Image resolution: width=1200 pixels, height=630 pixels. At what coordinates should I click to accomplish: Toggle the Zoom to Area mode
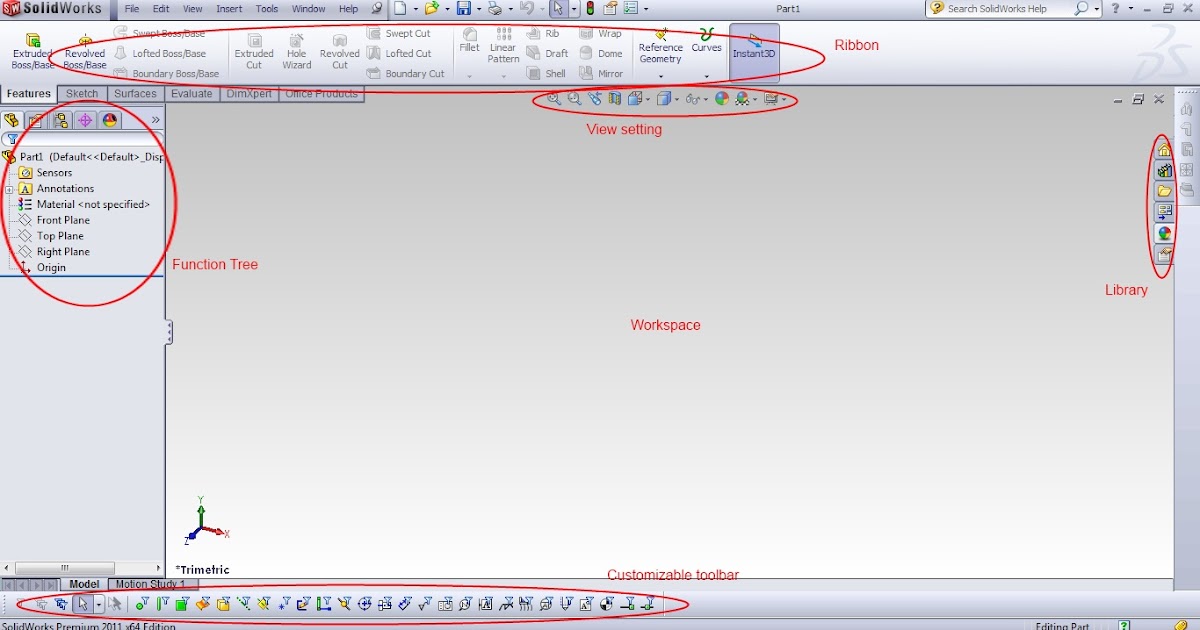(x=572, y=99)
